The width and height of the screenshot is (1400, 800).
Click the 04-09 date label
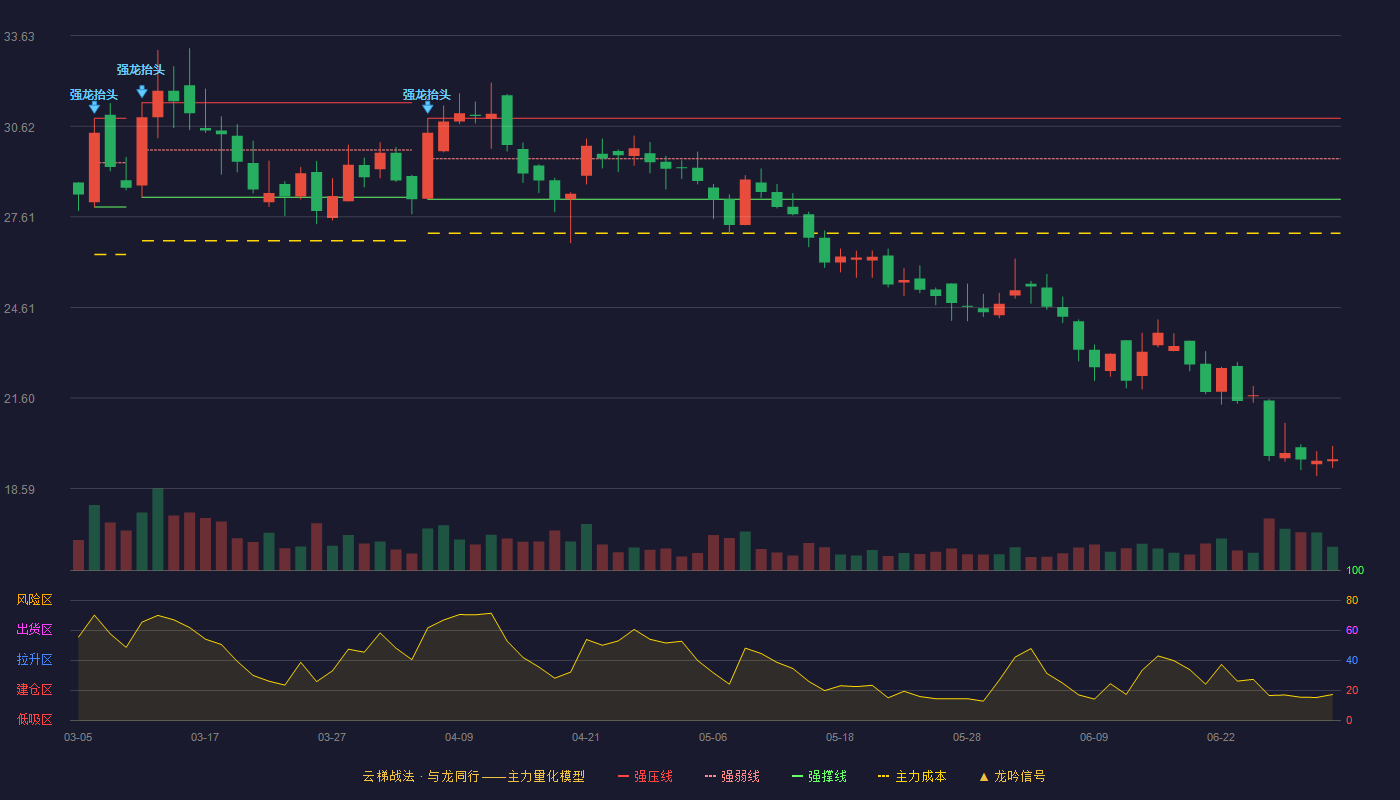coord(459,737)
